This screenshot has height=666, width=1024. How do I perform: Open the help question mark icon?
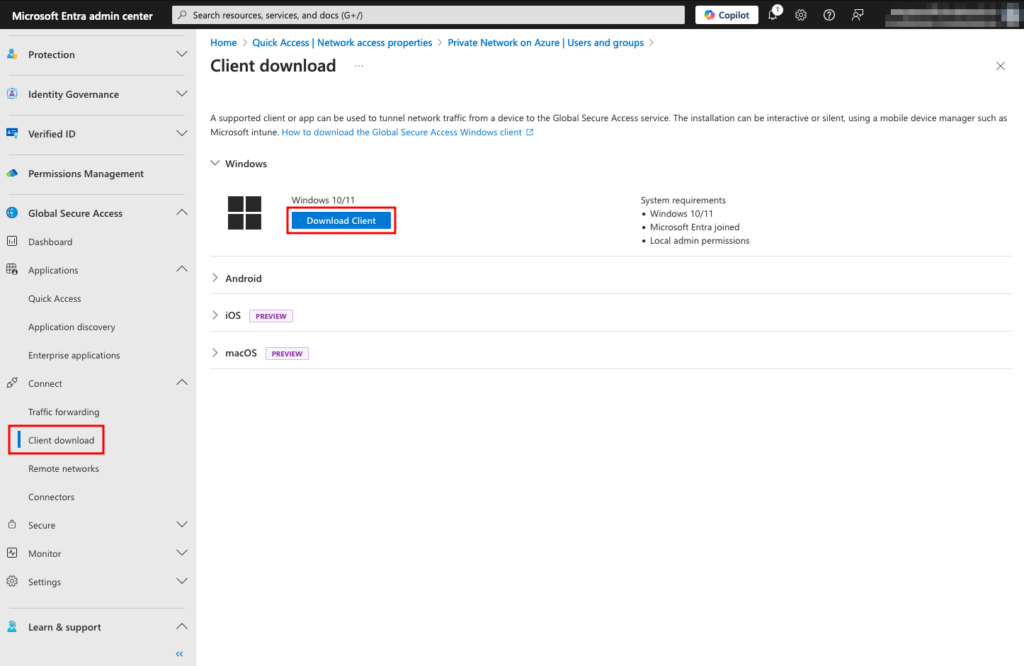(x=829, y=15)
